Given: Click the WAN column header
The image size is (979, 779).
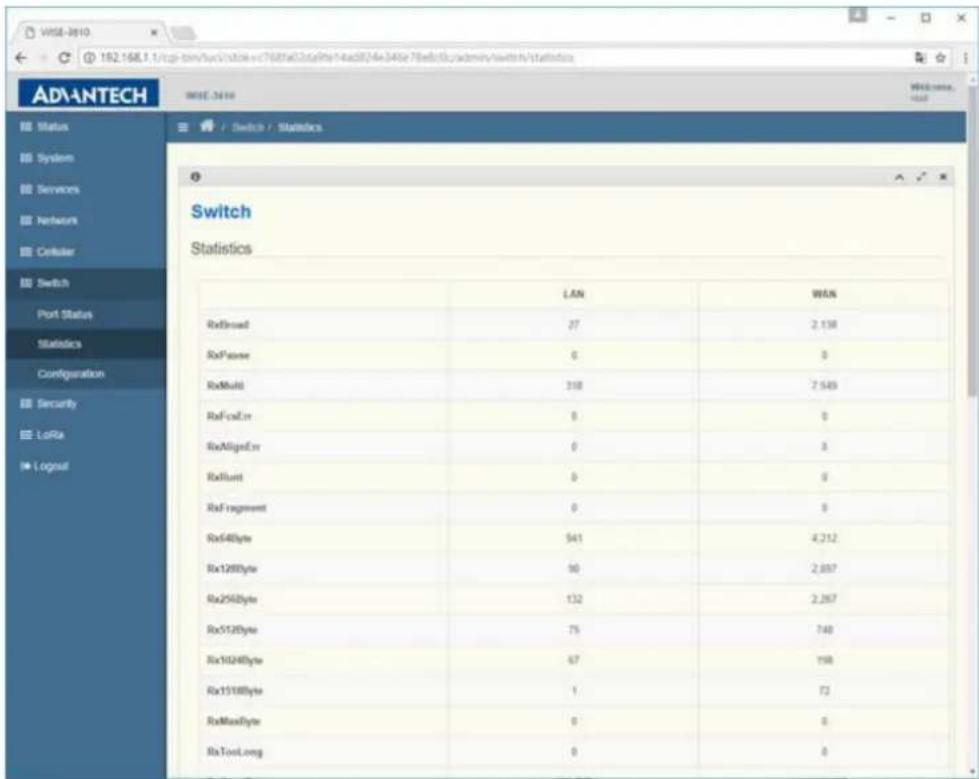Looking at the screenshot, I should [x=824, y=293].
